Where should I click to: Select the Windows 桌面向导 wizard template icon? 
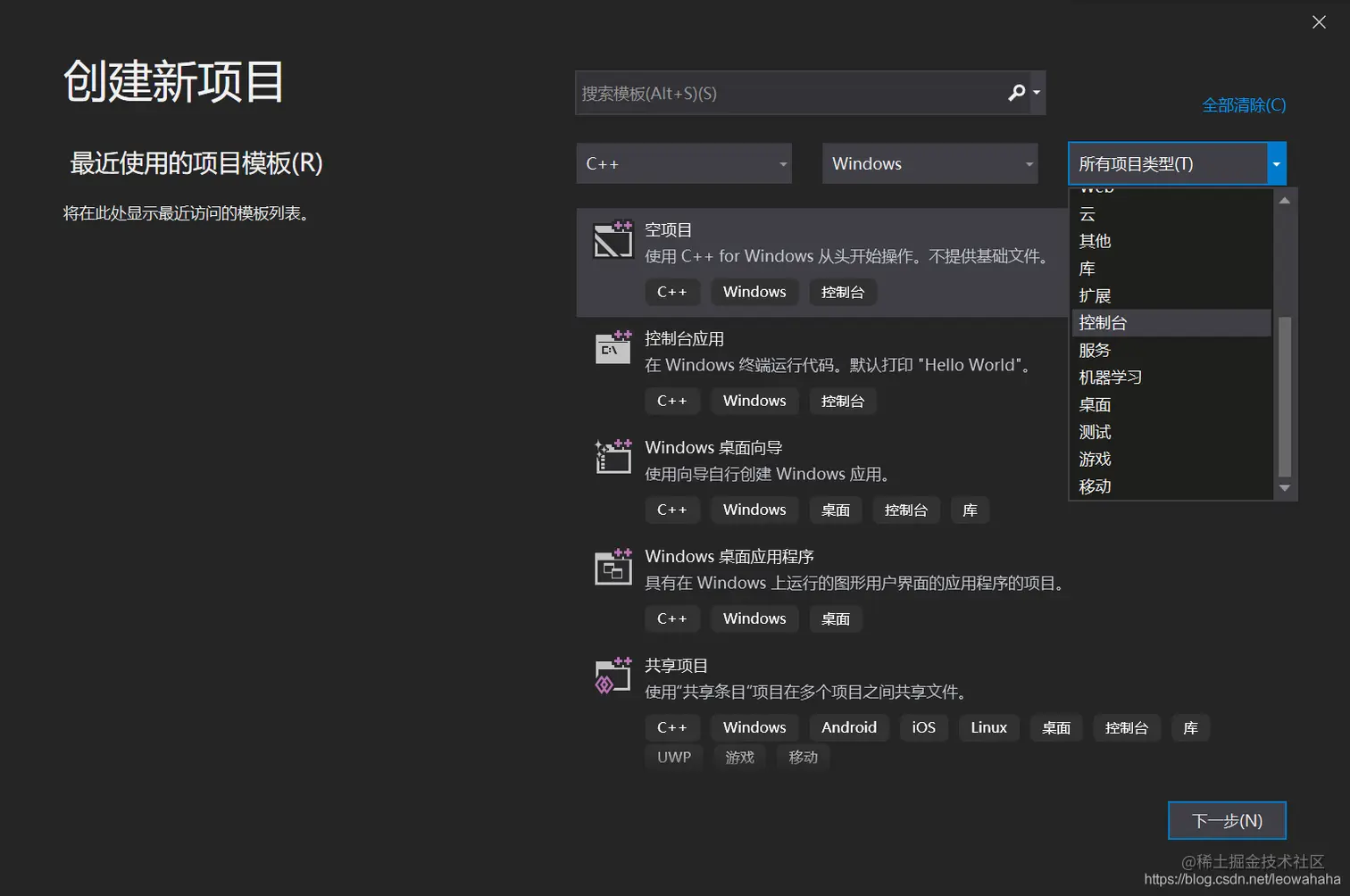pyautogui.click(x=612, y=457)
